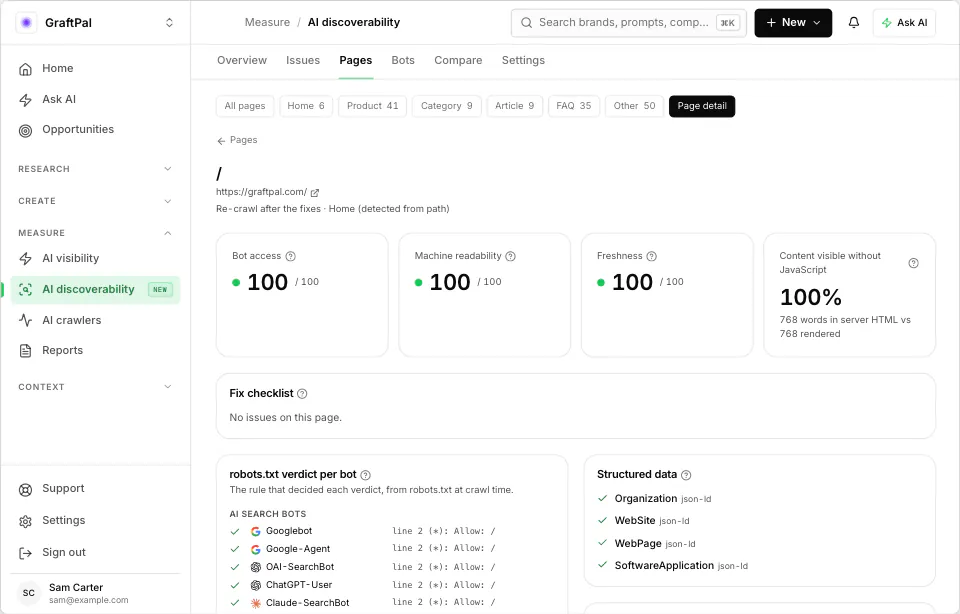Click the Opportunities target icon
The height and width of the screenshot is (614, 960).
25,130
